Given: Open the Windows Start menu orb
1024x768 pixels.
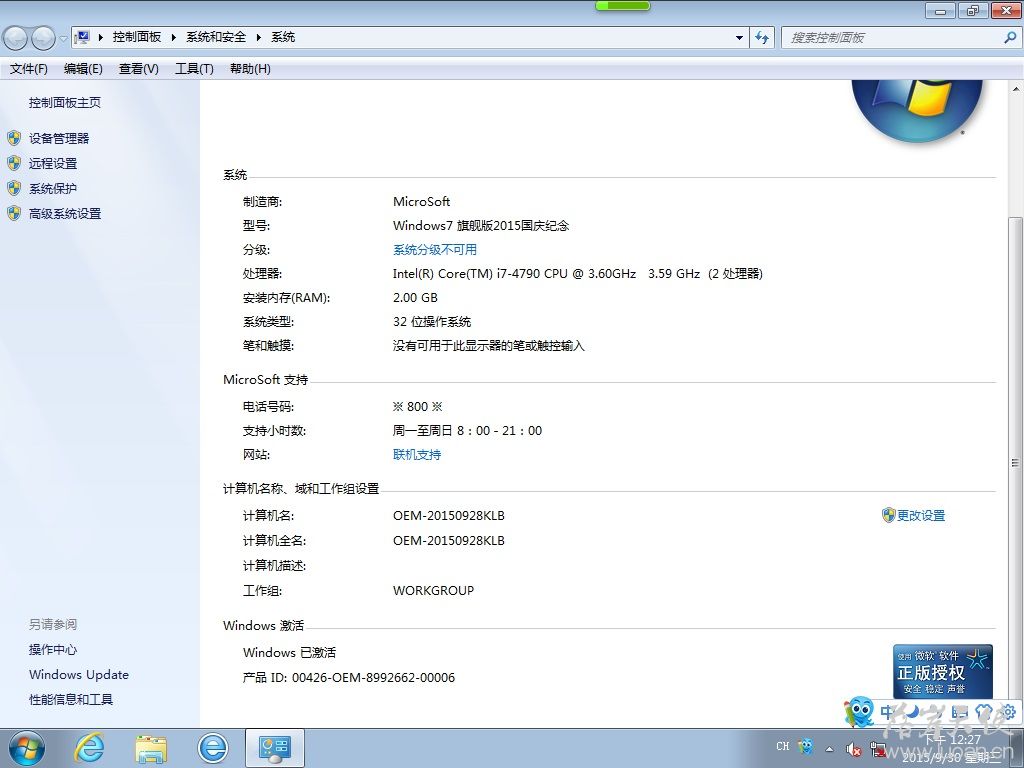Looking at the screenshot, I should point(26,748).
